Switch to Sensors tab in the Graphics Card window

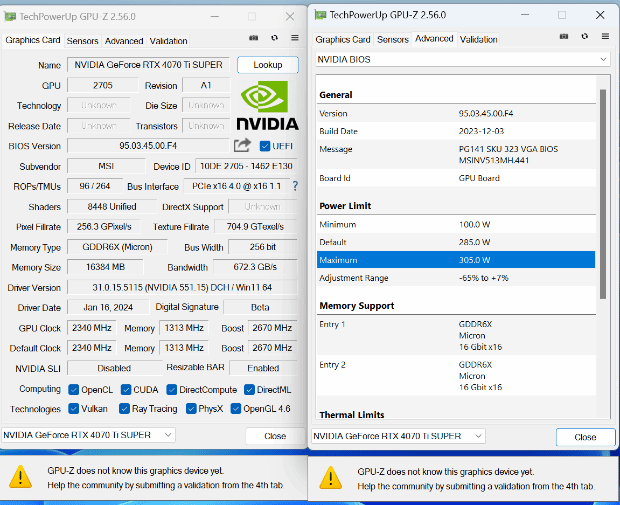82,41
